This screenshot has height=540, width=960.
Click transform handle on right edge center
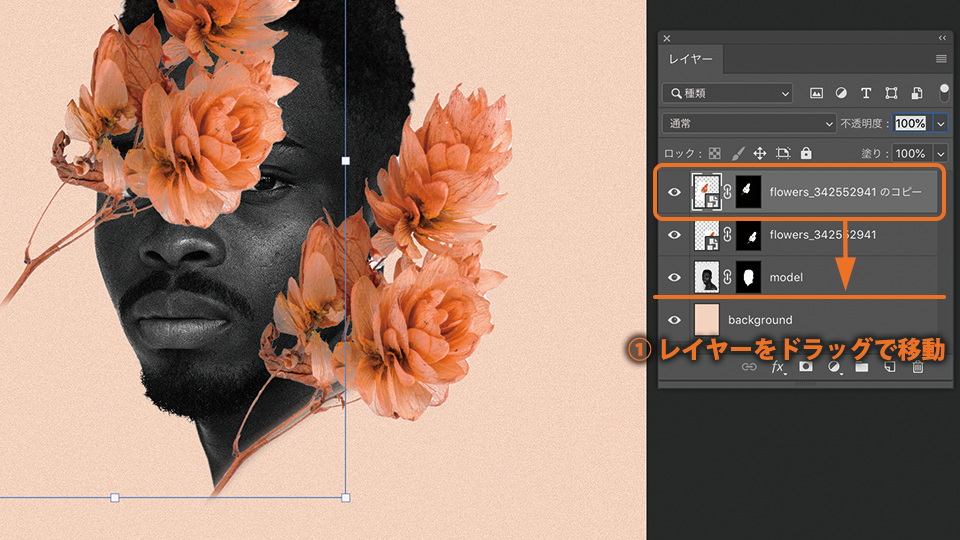click(x=345, y=160)
